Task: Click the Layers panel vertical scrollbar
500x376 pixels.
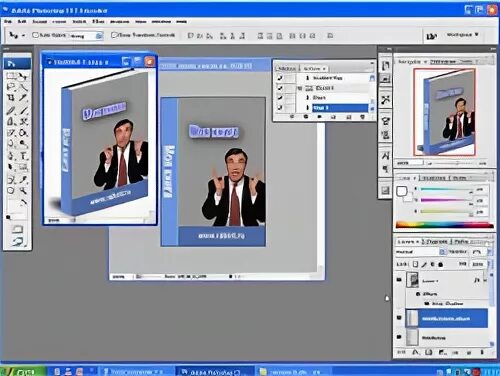Action: coord(492,308)
